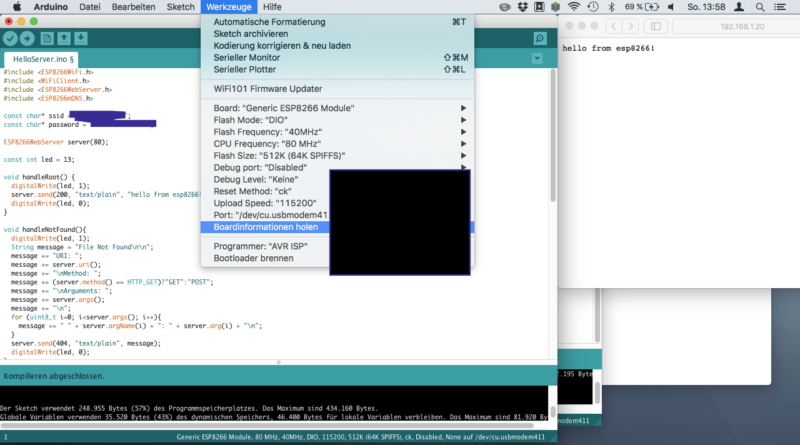
Task: Click the browser address field 192.168.20
Action: pyautogui.click(x=736, y=26)
